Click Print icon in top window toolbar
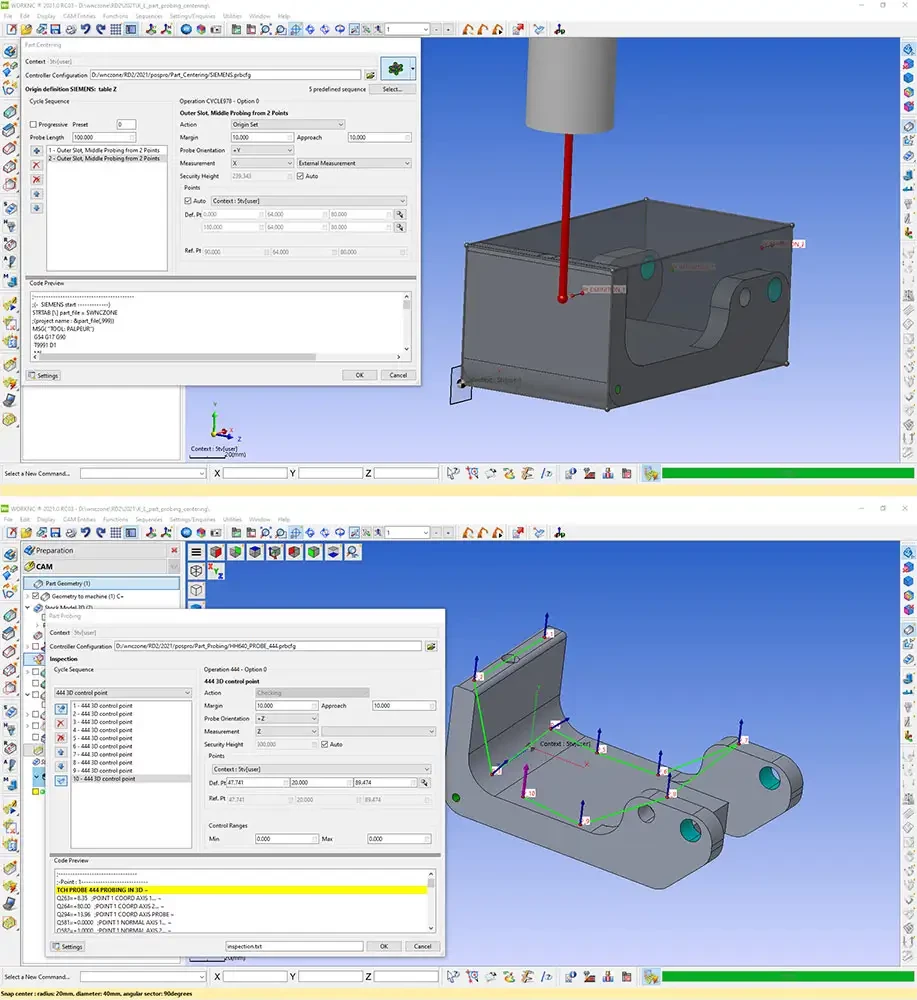Screen dimensions: 917x1000 pos(71,29)
